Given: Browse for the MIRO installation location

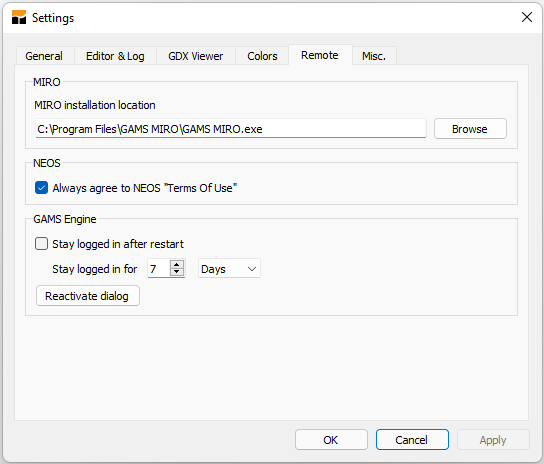Looking at the screenshot, I should [x=470, y=129].
